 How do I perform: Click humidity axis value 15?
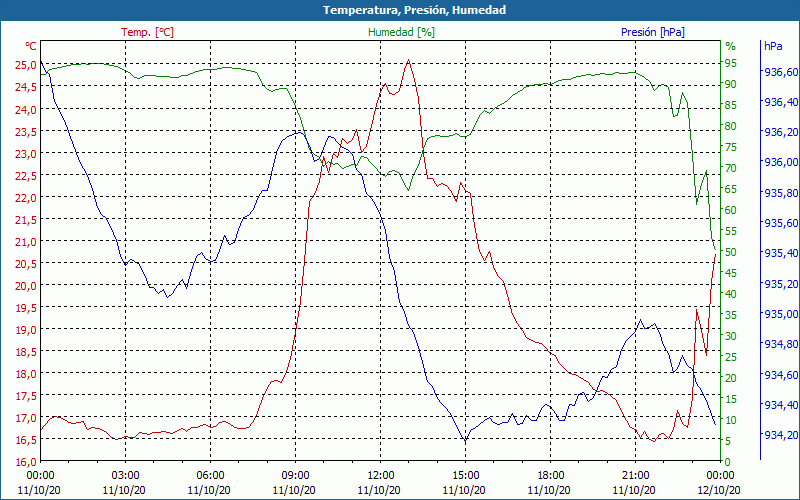click(x=731, y=399)
